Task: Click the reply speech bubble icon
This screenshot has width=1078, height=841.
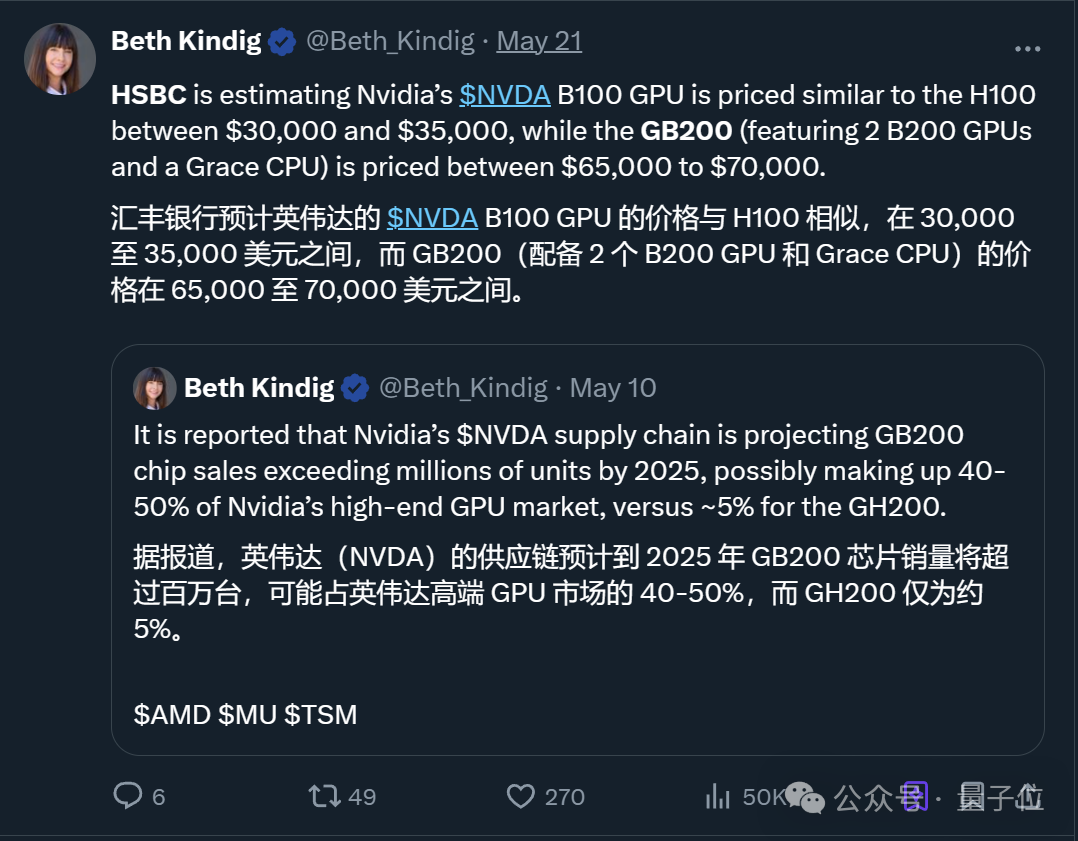Action: pyautogui.click(x=127, y=796)
